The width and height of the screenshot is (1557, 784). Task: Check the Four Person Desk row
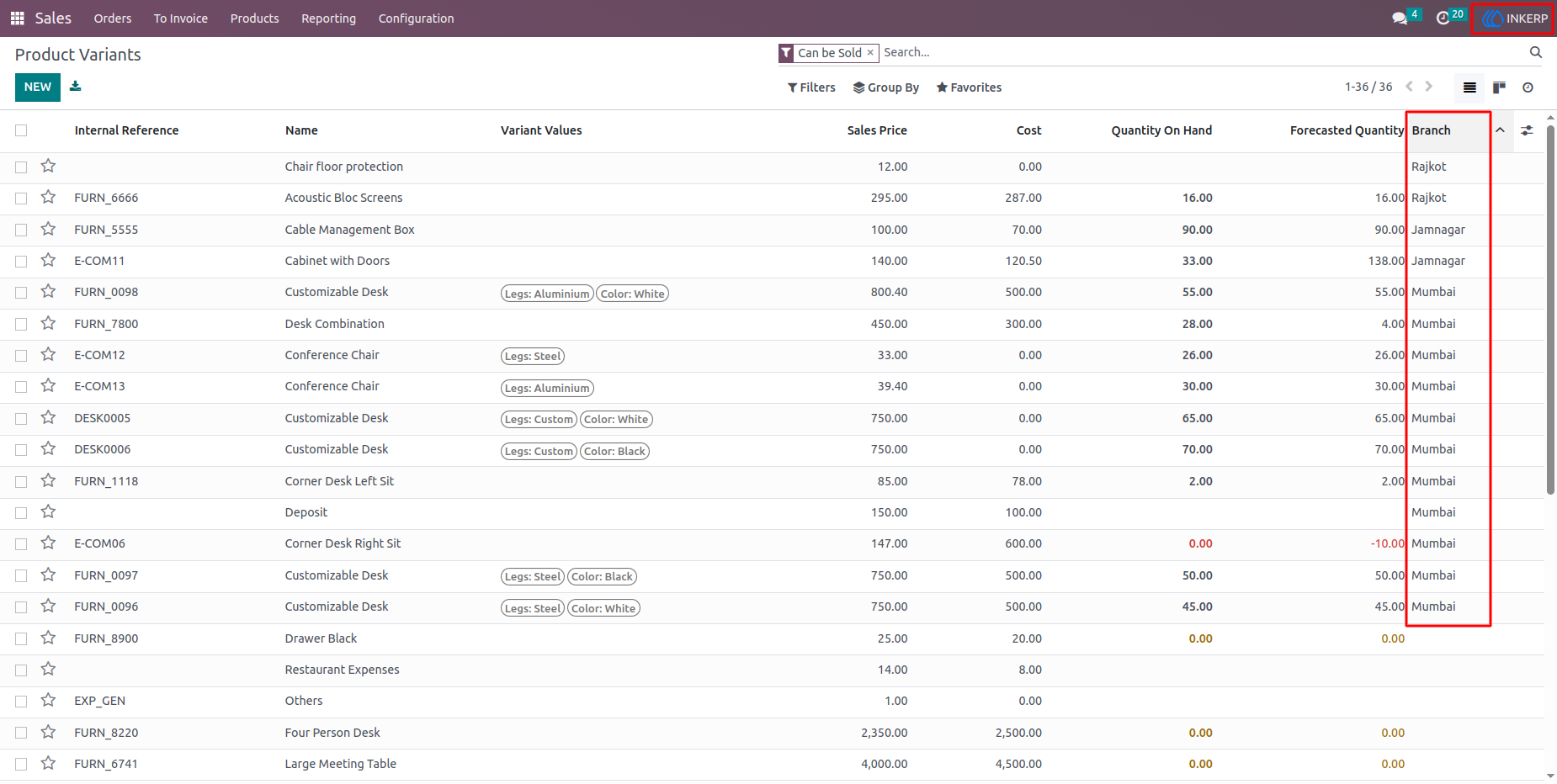point(21,733)
